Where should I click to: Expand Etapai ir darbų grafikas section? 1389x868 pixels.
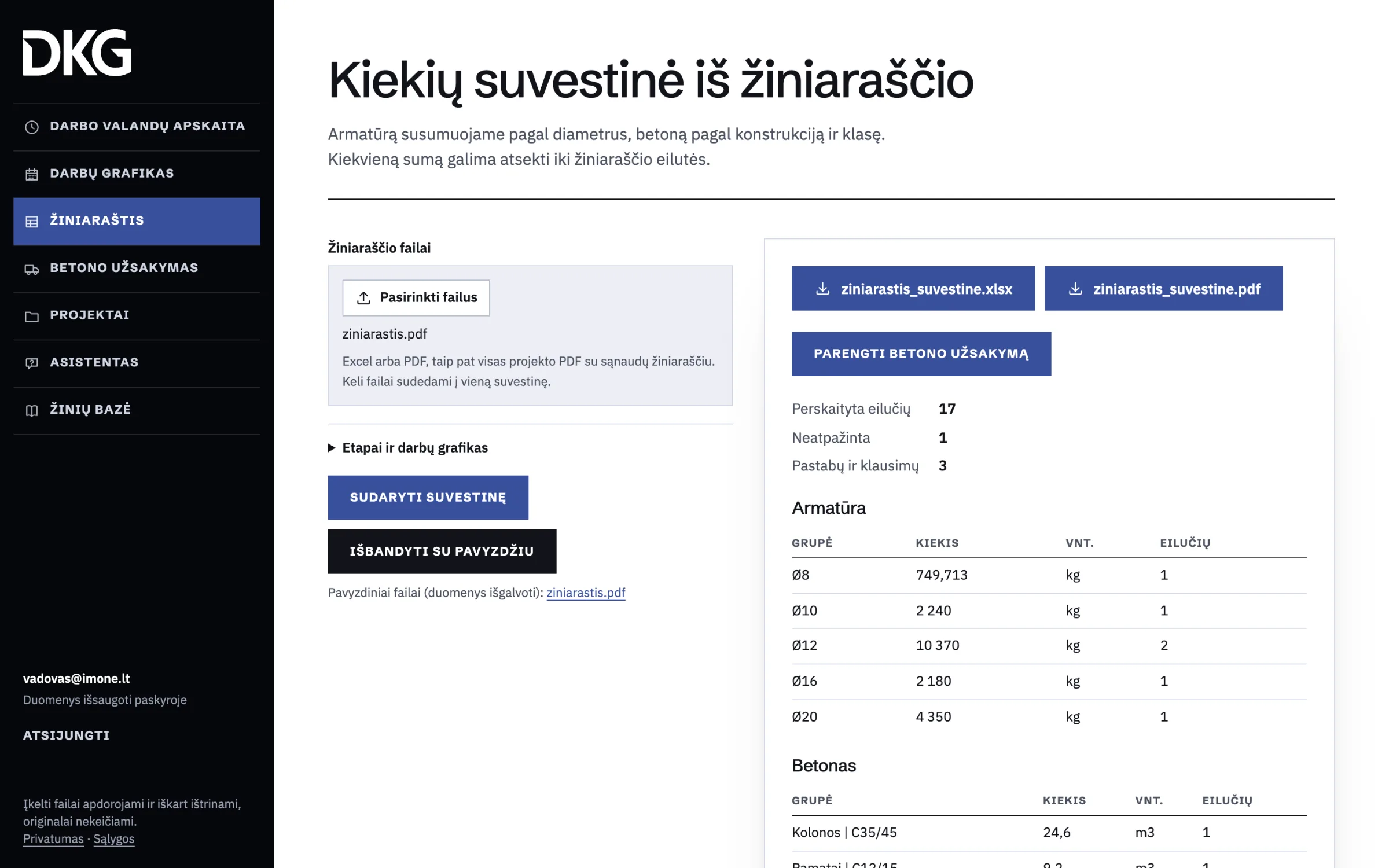click(x=408, y=447)
